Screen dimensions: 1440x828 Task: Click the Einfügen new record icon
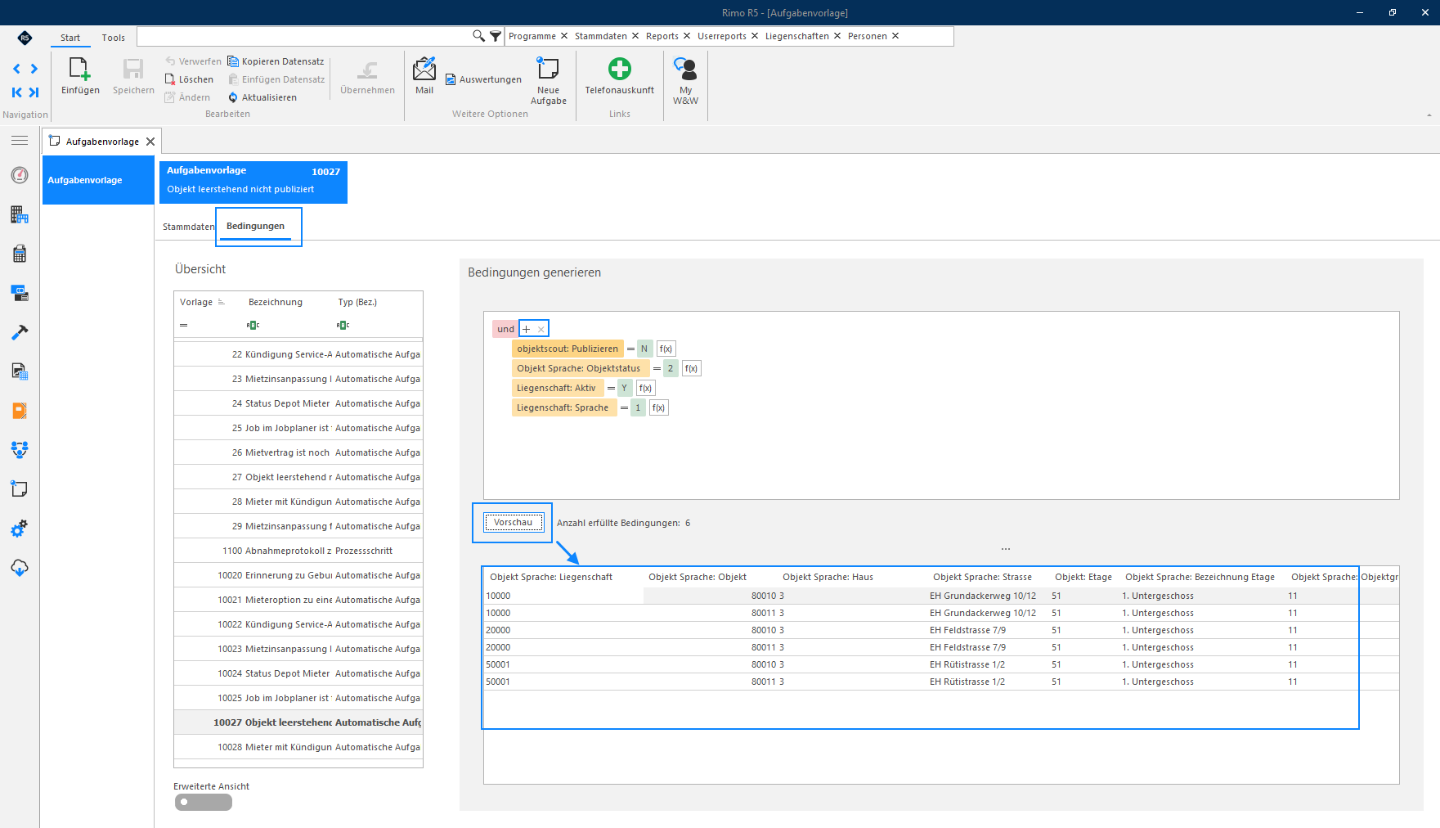pyautogui.click(x=80, y=69)
